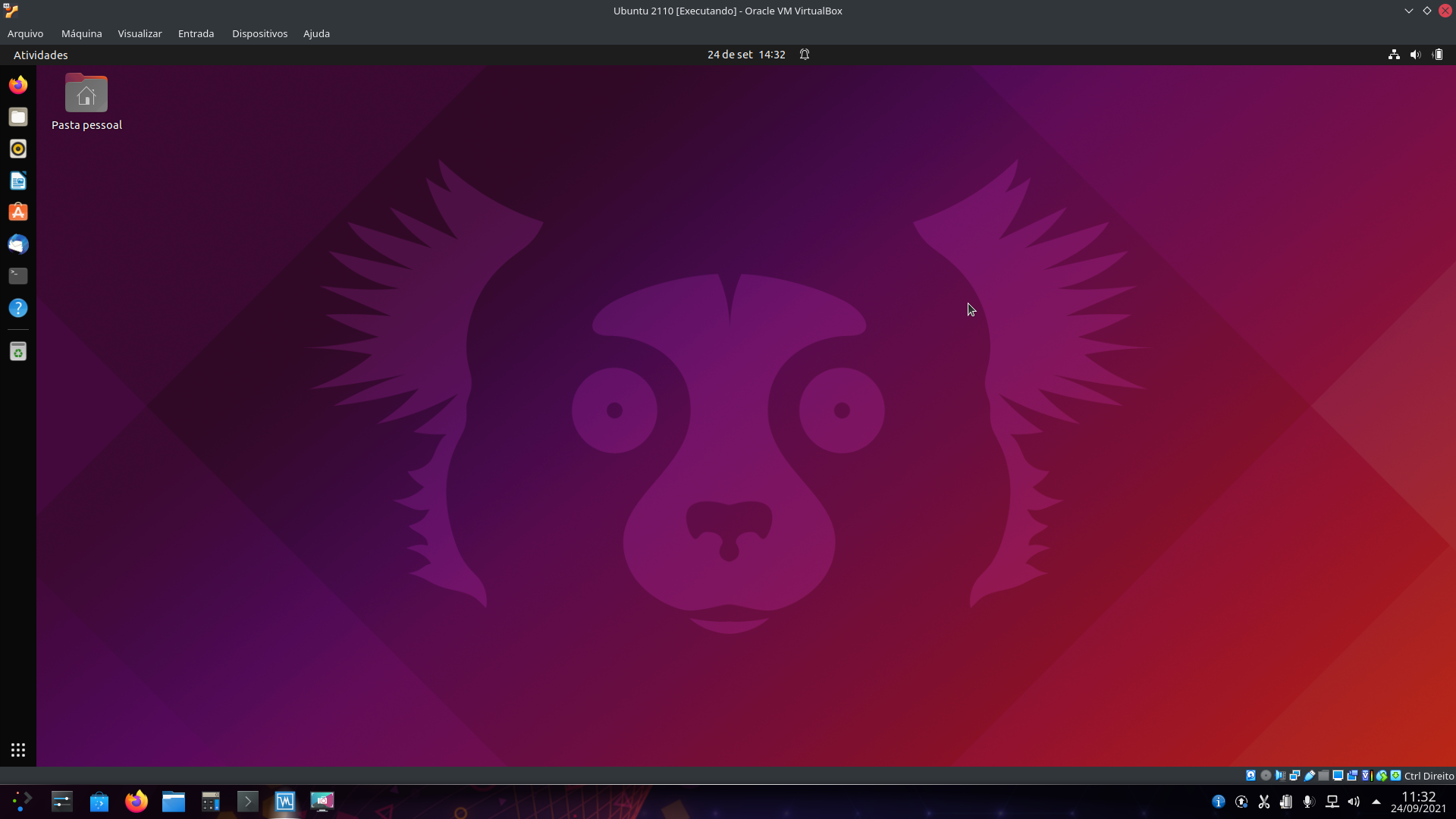The width and height of the screenshot is (1456, 819).
Task: Show Applications grid in Ubuntu dock
Action: click(x=18, y=750)
